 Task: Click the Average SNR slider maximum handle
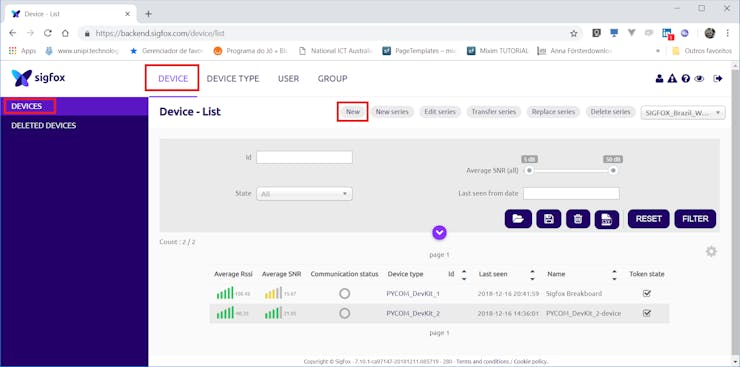[613, 170]
